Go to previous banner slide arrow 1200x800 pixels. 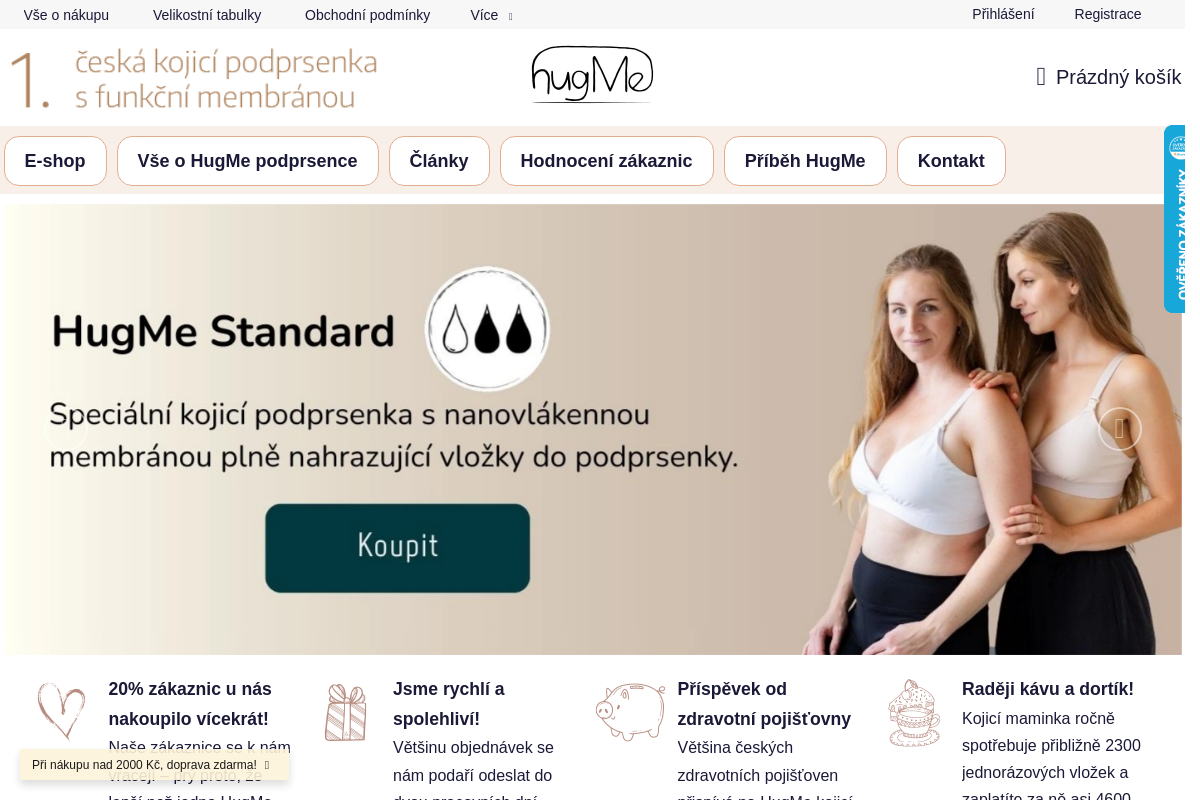66,429
